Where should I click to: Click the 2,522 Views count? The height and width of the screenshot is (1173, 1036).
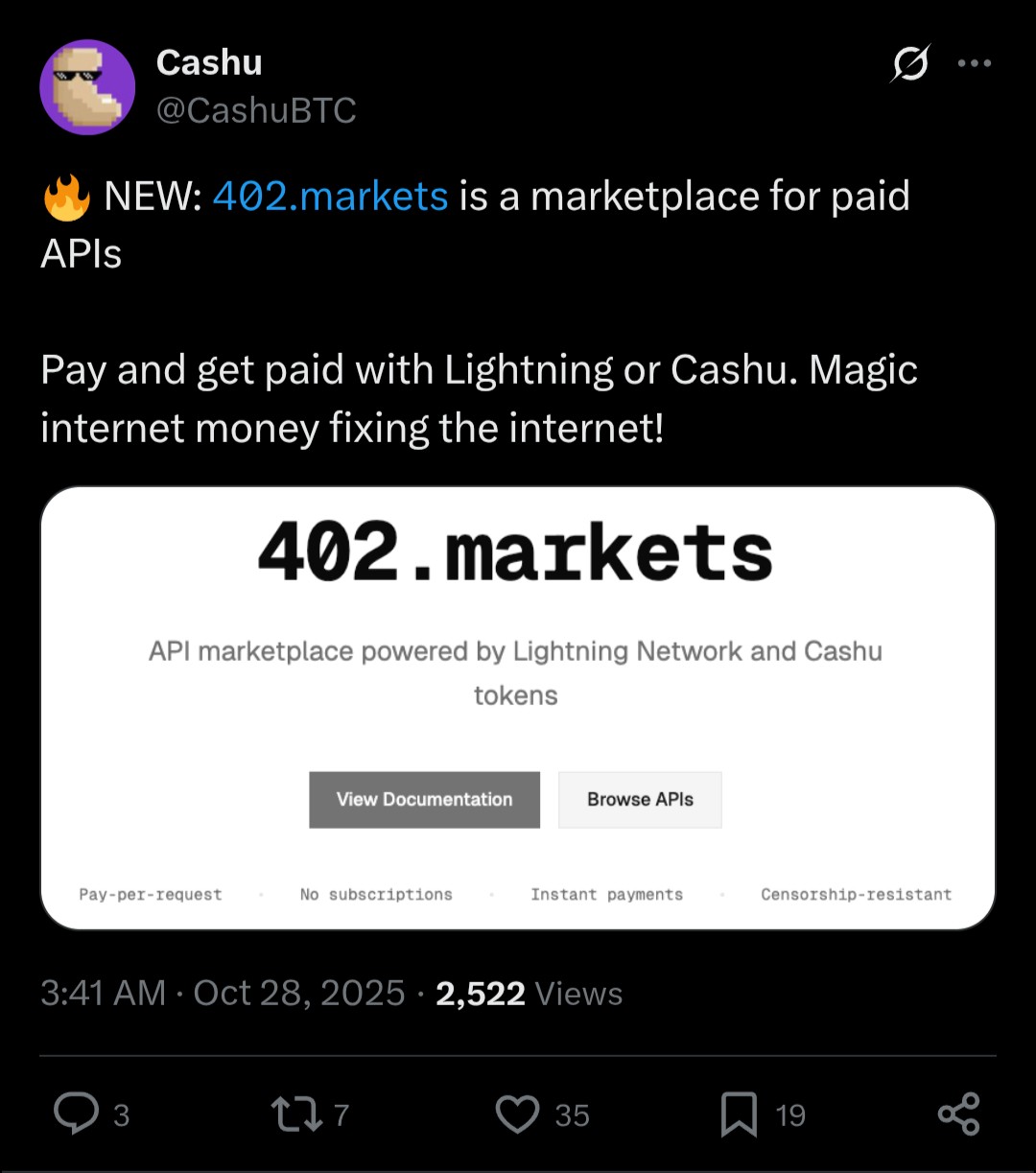tap(529, 994)
